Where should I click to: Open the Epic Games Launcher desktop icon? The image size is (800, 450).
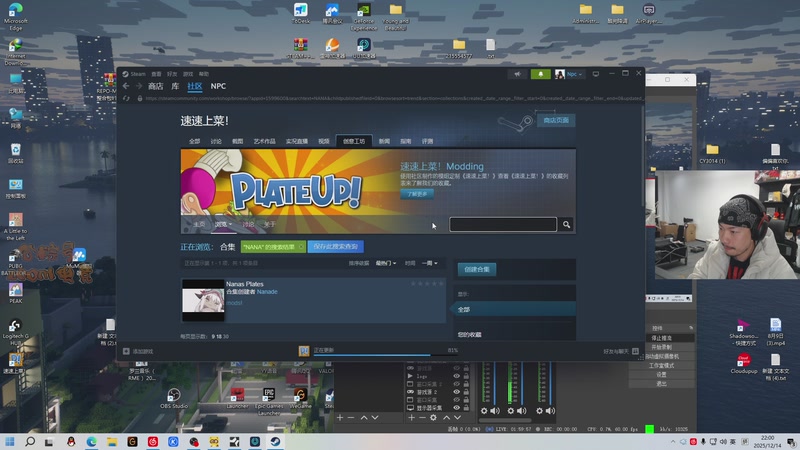pyautogui.click(x=269, y=402)
